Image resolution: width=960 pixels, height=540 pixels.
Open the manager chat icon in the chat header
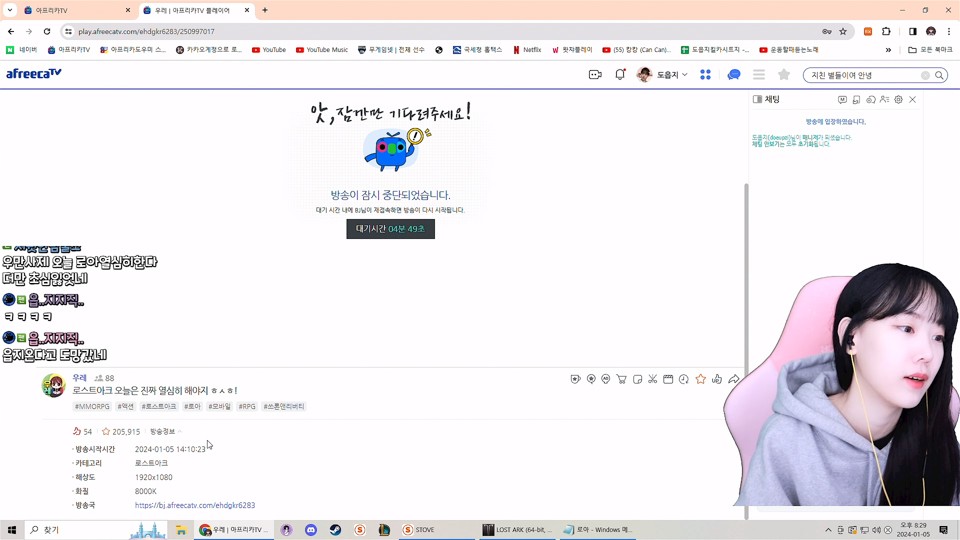842,99
